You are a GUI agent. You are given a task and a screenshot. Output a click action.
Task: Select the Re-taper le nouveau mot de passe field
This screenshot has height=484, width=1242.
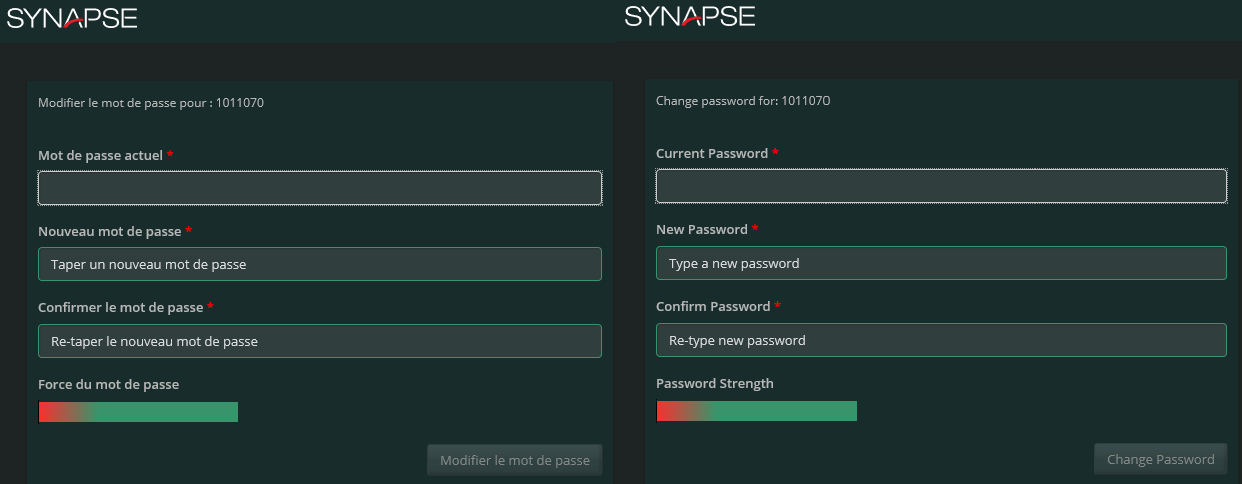coord(320,341)
